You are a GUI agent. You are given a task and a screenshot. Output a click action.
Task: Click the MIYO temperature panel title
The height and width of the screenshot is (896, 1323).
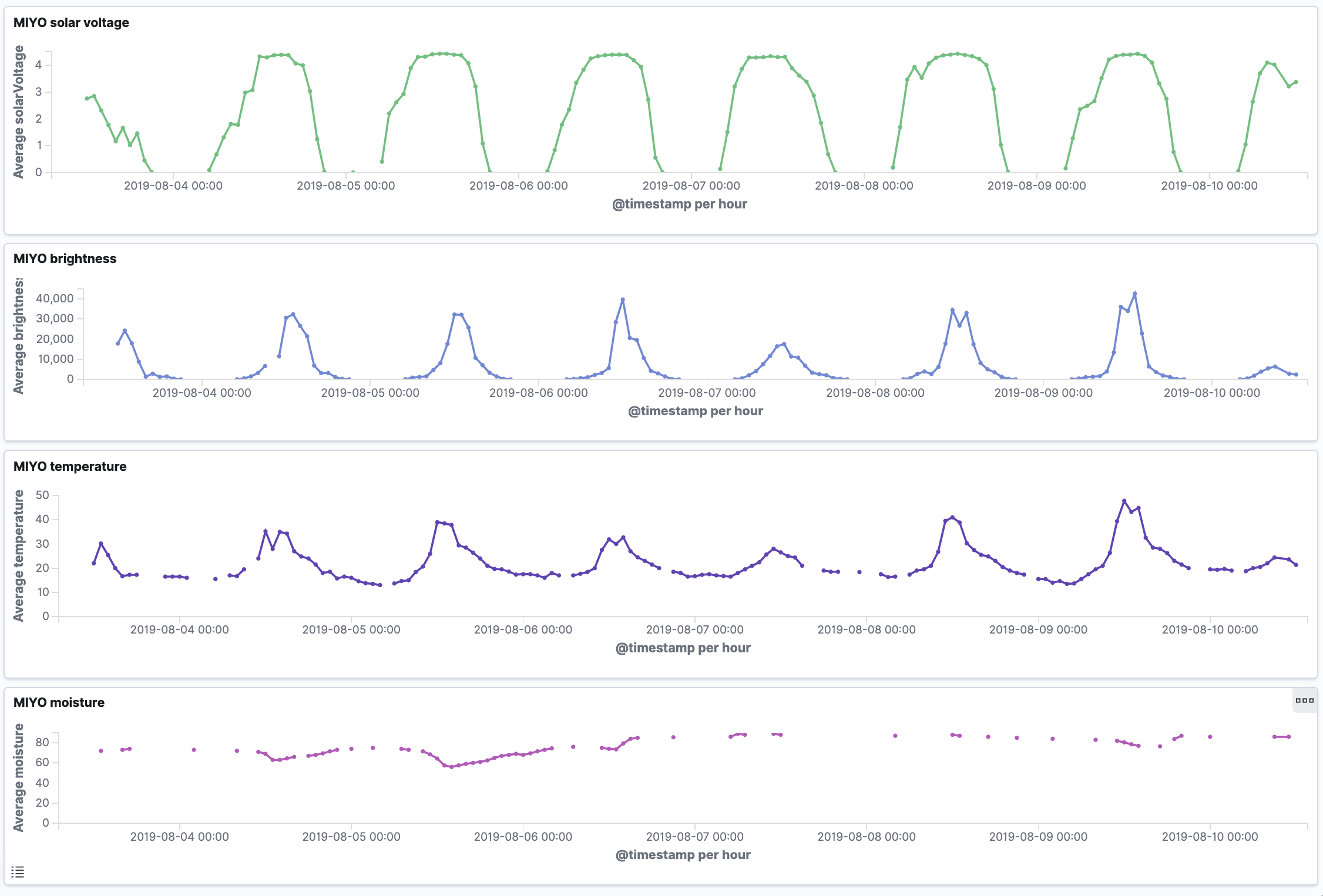(x=70, y=466)
